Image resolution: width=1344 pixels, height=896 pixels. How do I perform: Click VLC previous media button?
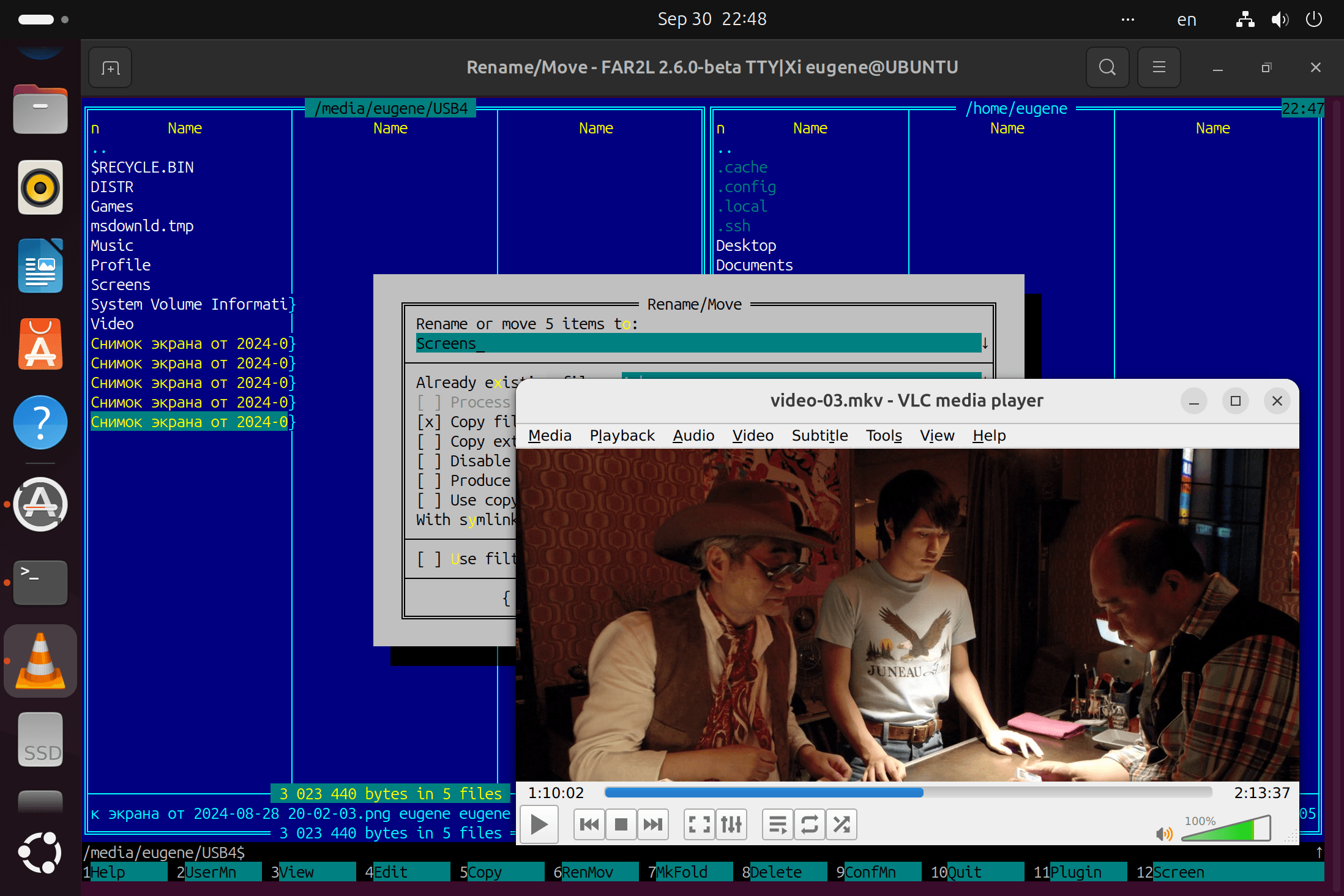click(x=589, y=824)
